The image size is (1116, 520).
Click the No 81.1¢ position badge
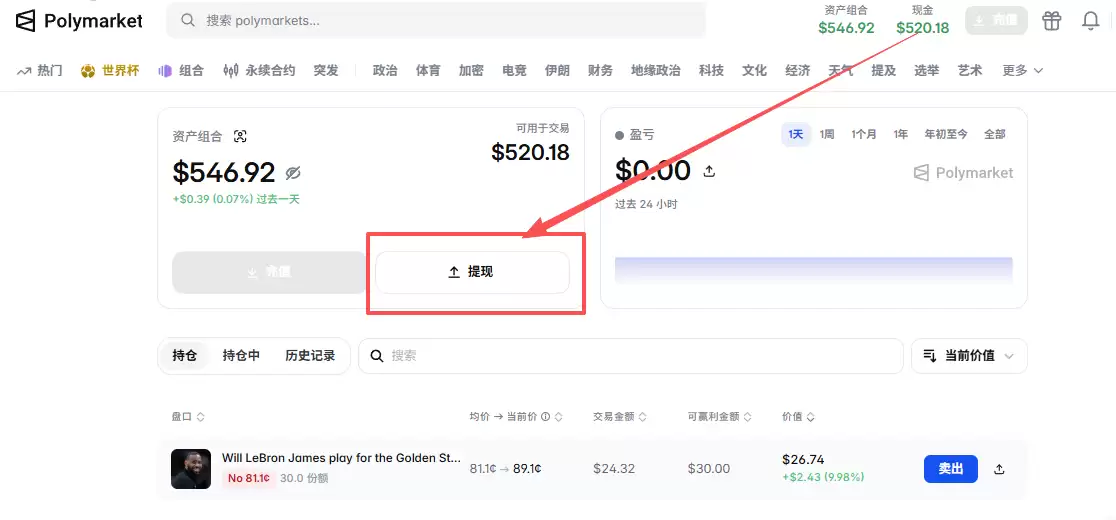(x=249, y=478)
